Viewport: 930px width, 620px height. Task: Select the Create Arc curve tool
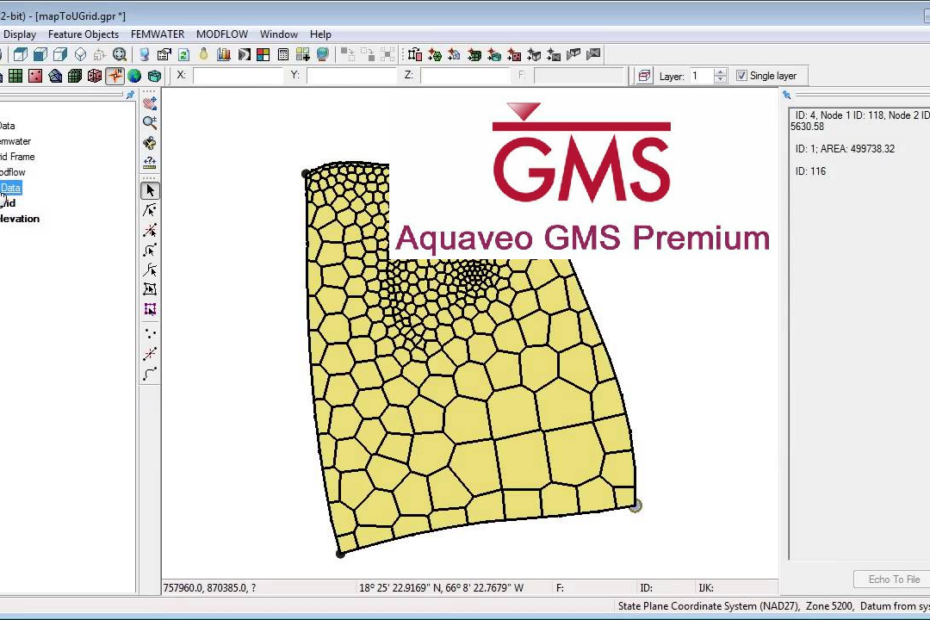(149, 374)
